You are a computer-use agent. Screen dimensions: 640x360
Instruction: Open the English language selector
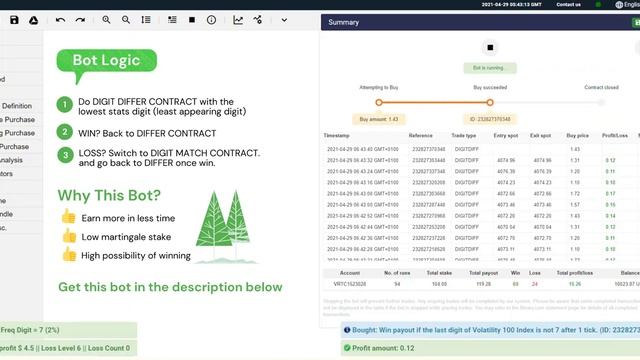coord(627,4)
